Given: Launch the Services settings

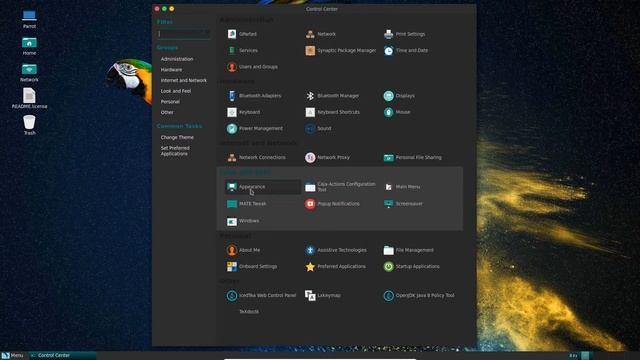Looking at the screenshot, I should [242, 50].
